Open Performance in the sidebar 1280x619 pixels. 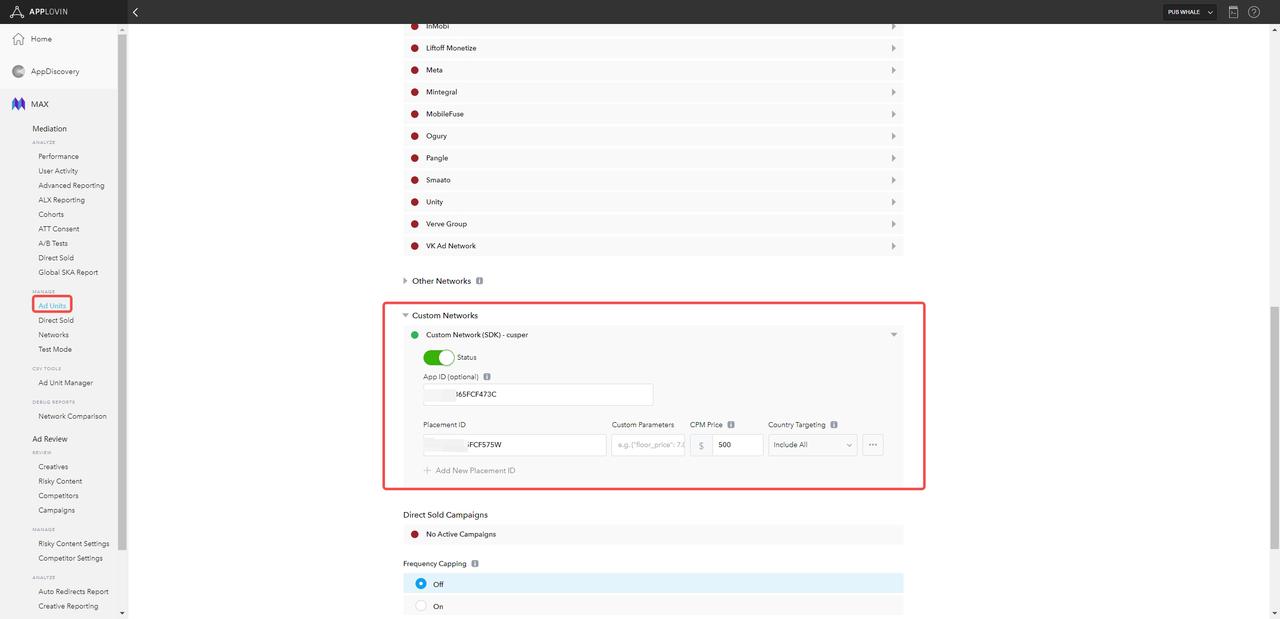pos(58,157)
